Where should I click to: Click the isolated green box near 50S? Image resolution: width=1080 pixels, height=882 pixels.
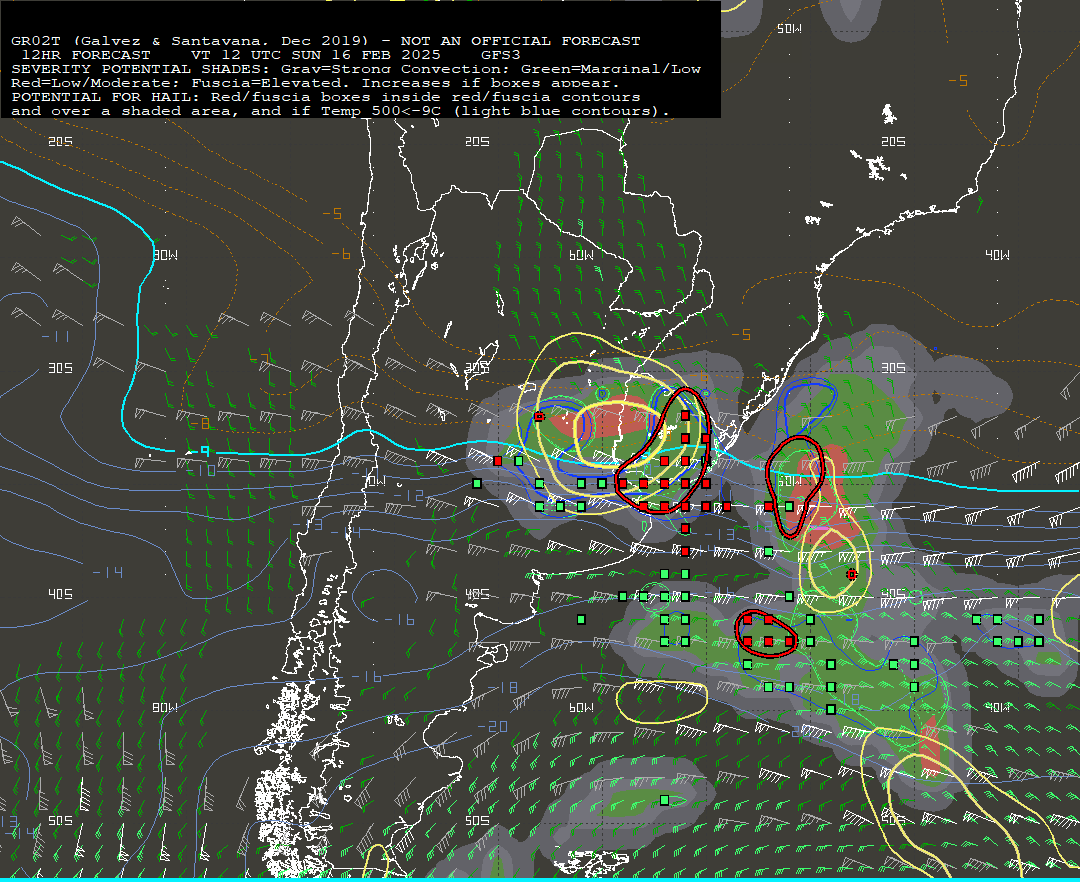[665, 800]
